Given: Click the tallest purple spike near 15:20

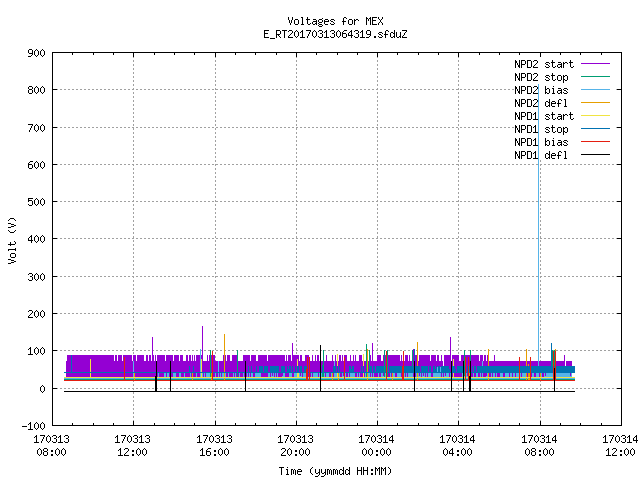Looking at the screenshot, I should coord(202,339).
